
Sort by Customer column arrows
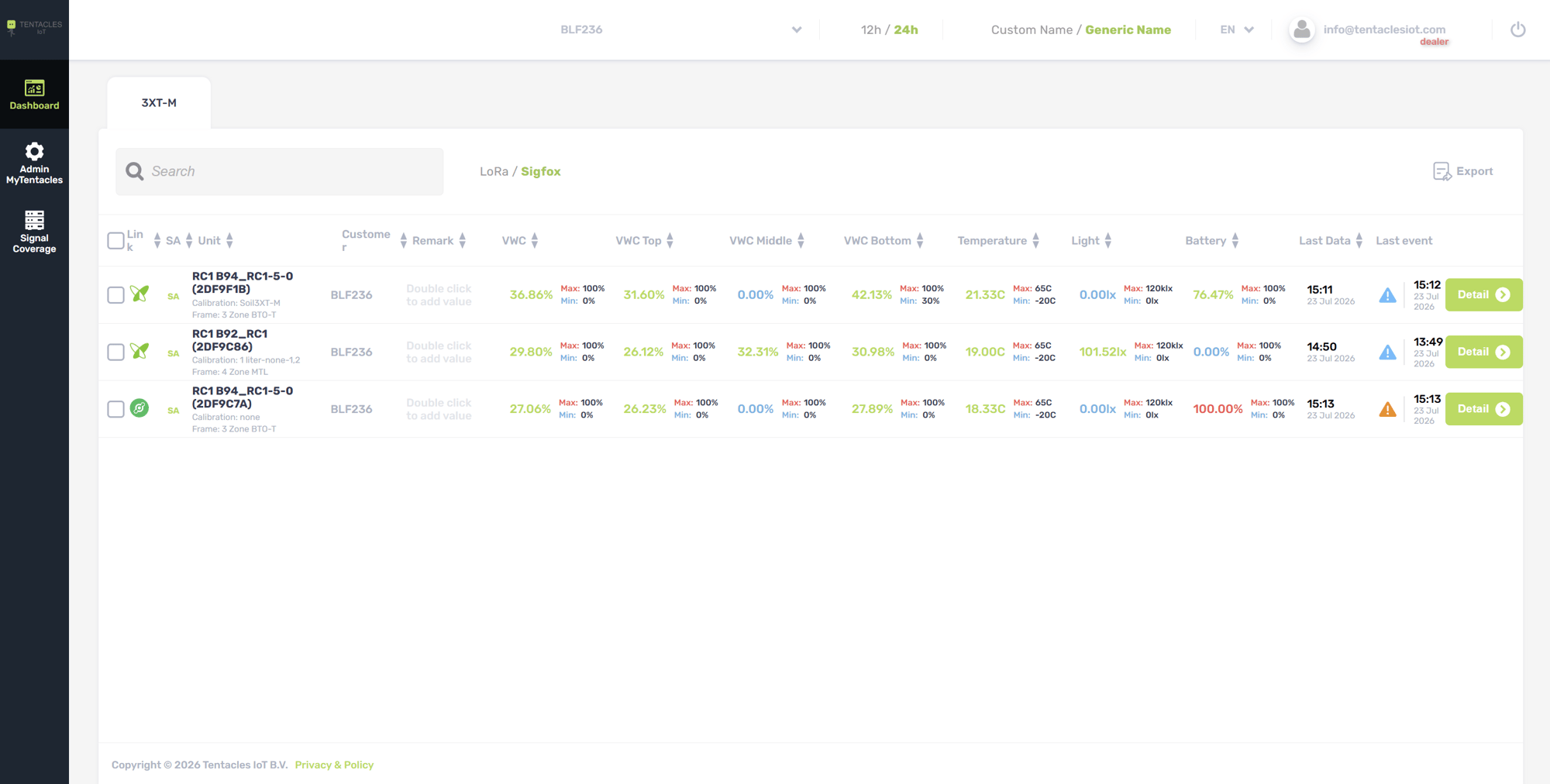click(x=403, y=241)
